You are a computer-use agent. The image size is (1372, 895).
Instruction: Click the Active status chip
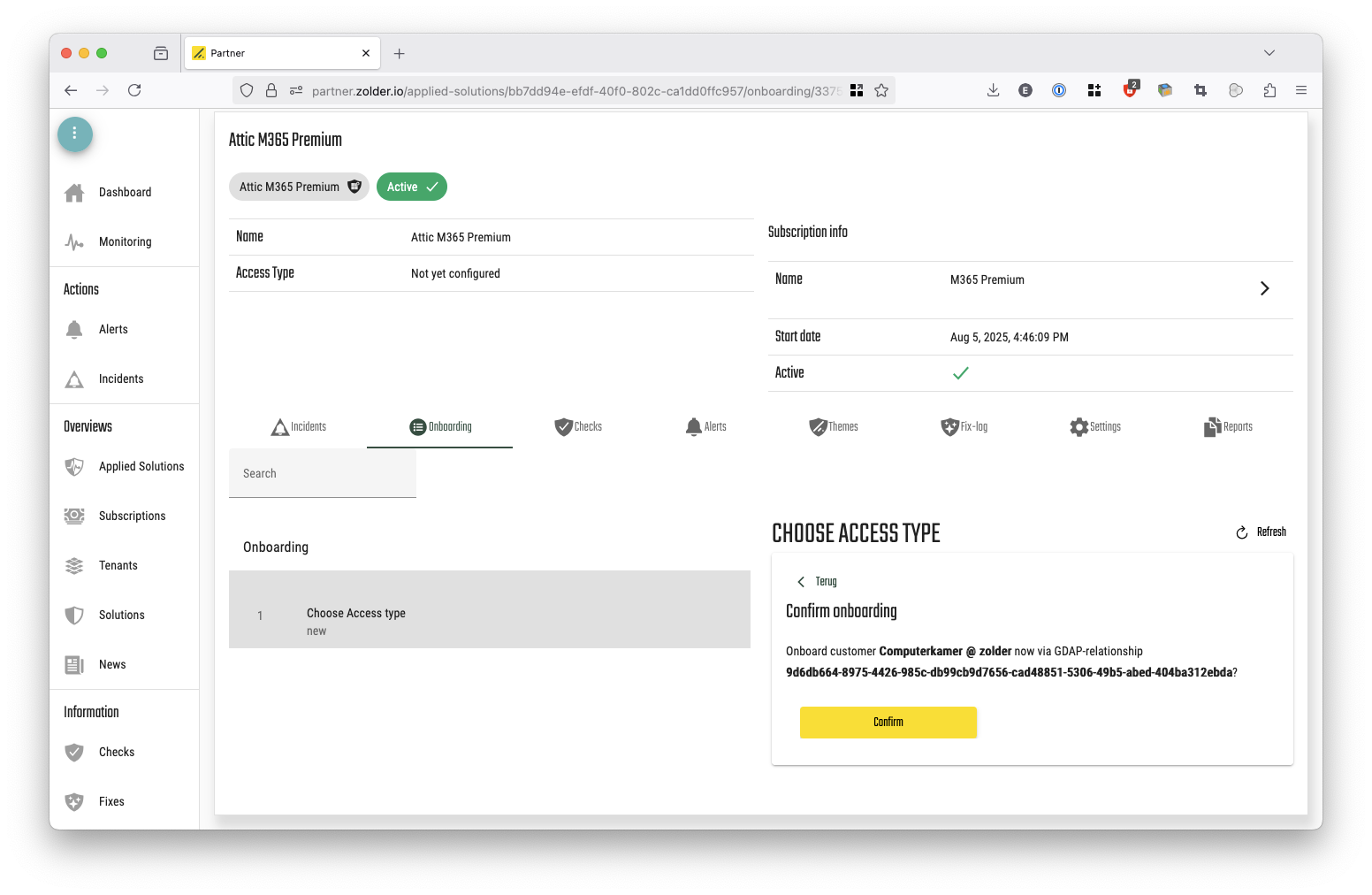click(x=411, y=187)
